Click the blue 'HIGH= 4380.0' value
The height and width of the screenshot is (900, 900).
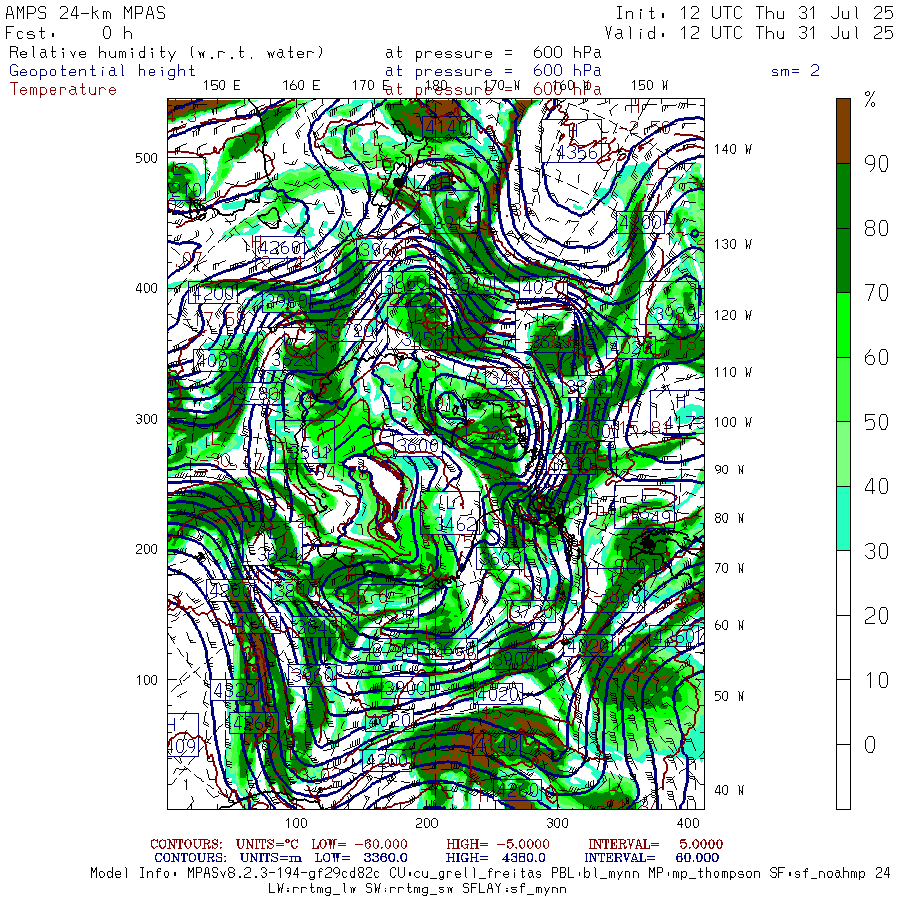(495, 858)
